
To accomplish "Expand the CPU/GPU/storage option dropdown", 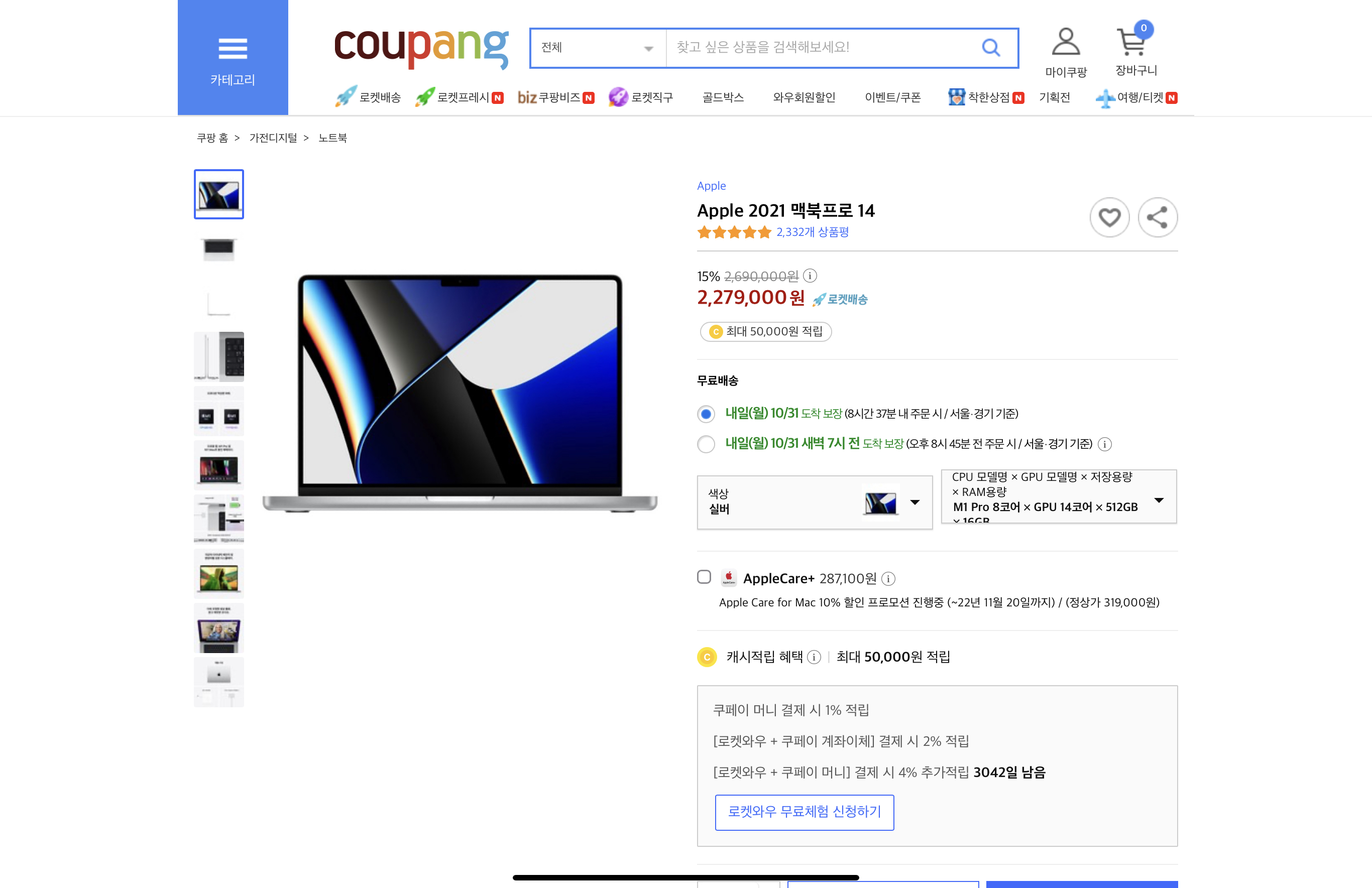I will tap(1059, 497).
